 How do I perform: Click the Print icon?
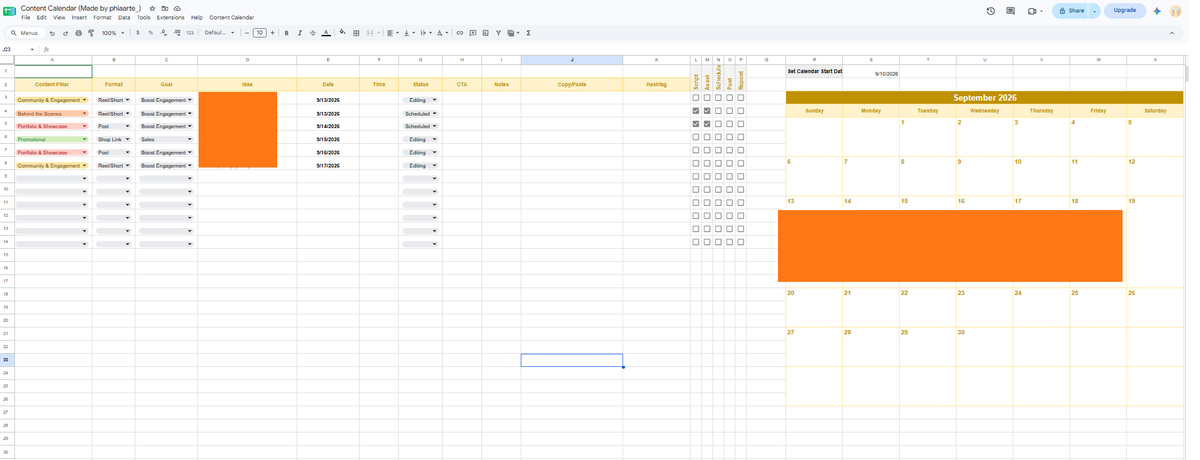78,33
